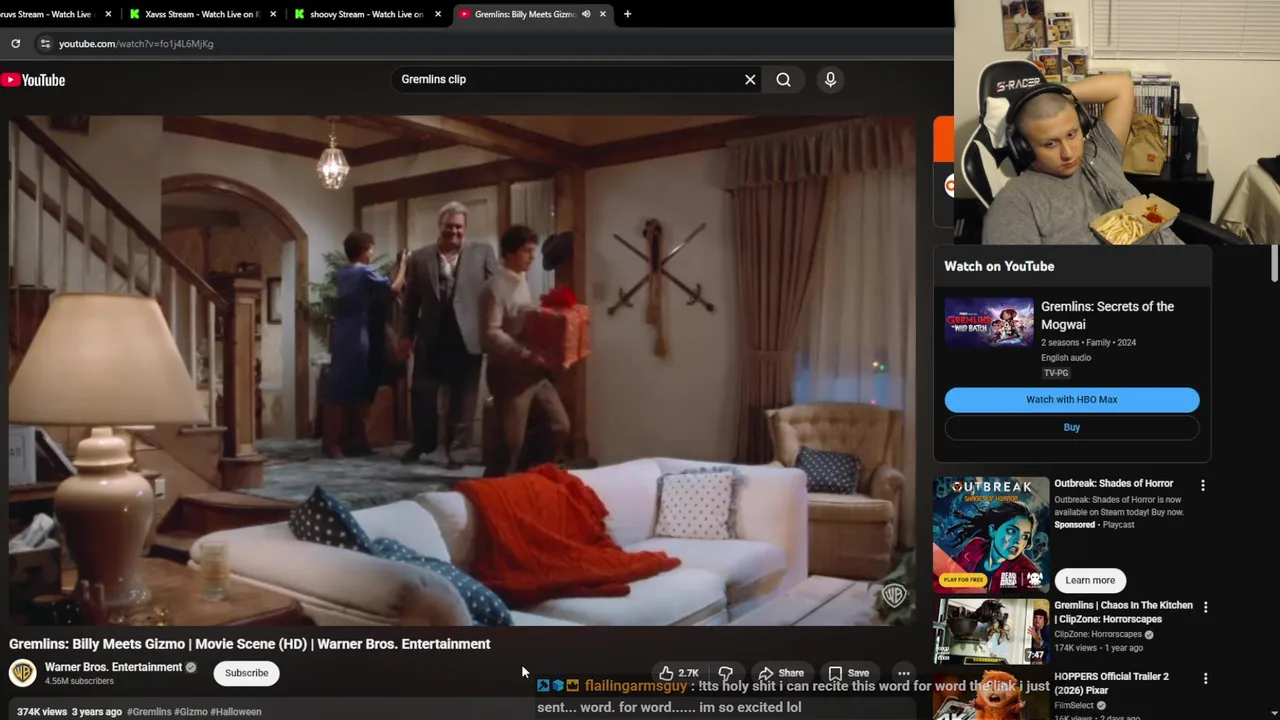Open Outbreak: Shades of Horror ad thumbnail
This screenshot has height=720, width=1280.
tap(991, 534)
